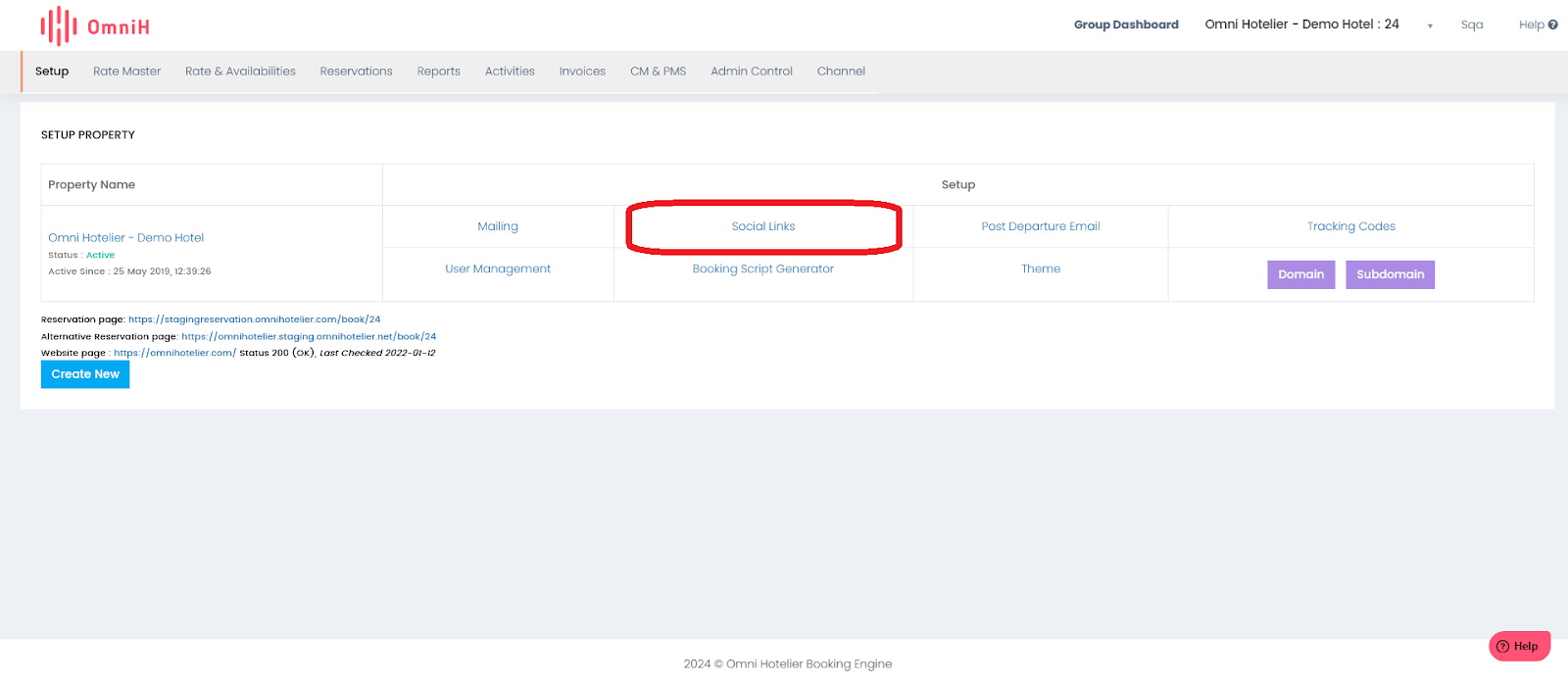Viewport: 1568px width, 685px height.
Task: Click the Status 200 (OK) text
Action: [277, 353]
